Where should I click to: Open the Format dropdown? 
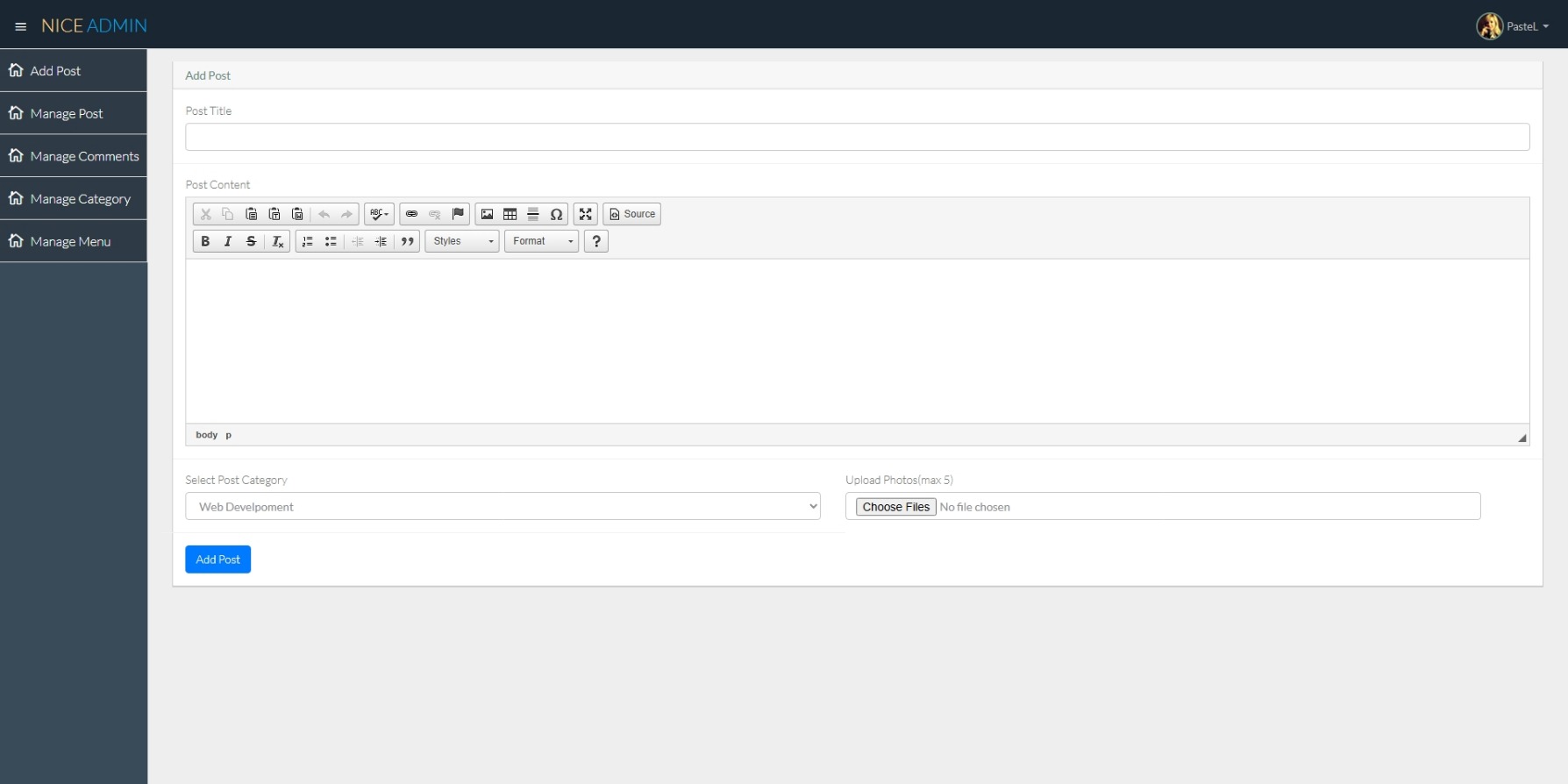click(542, 241)
